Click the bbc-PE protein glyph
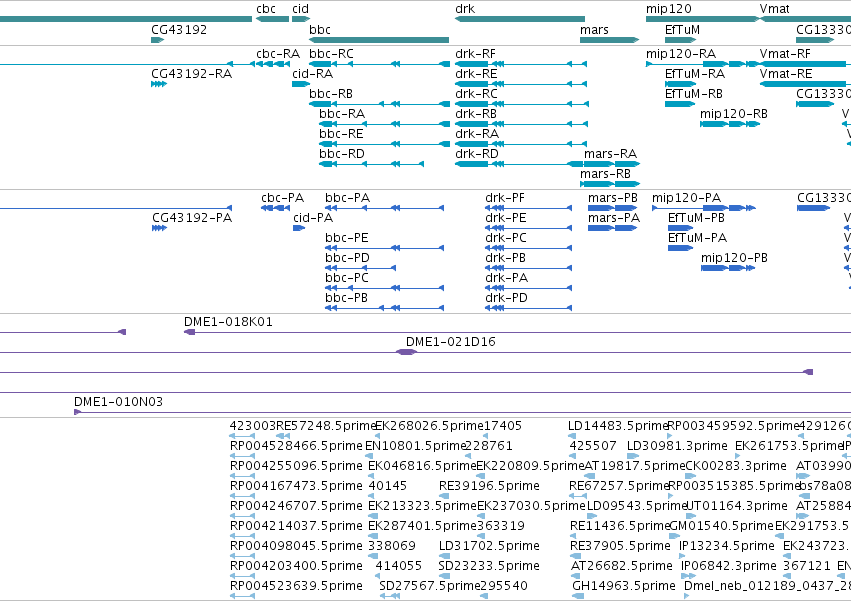 pos(384,248)
